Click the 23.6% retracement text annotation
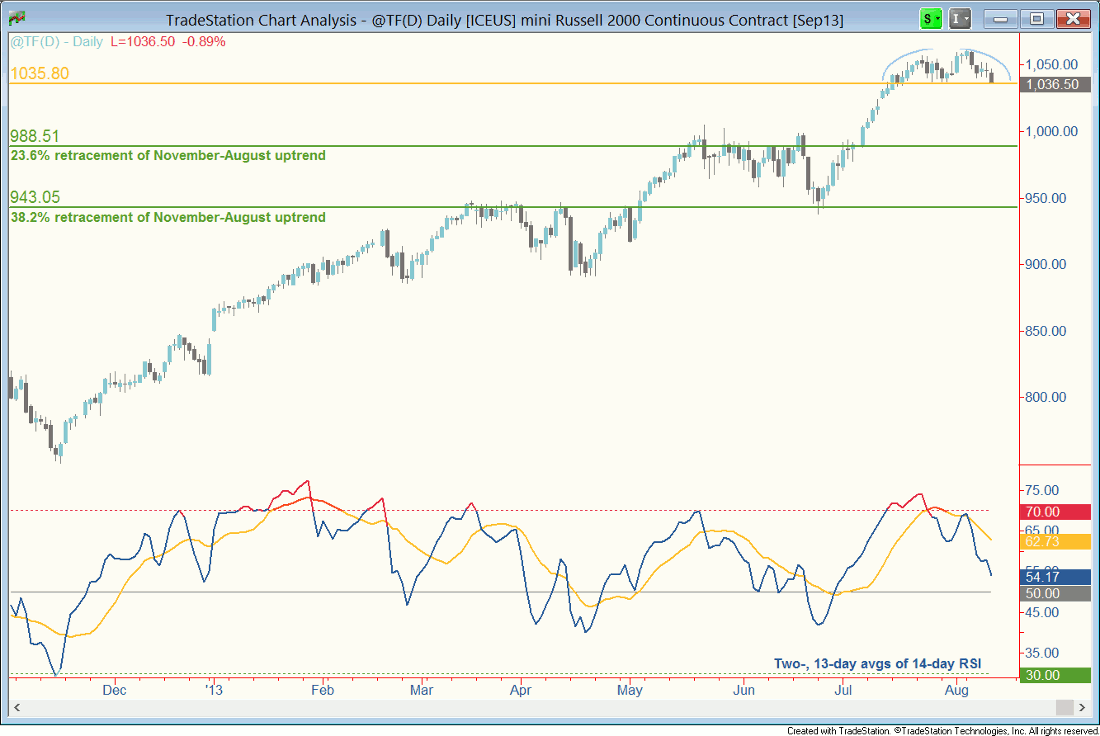1100x736 pixels. tap(168, 155)
